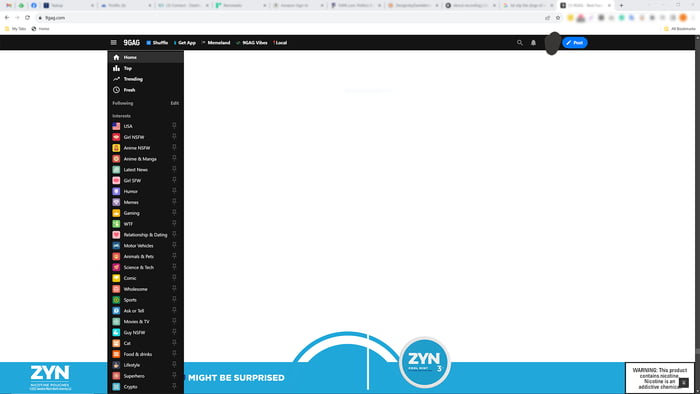Open a new browser tab

point(621,5)
